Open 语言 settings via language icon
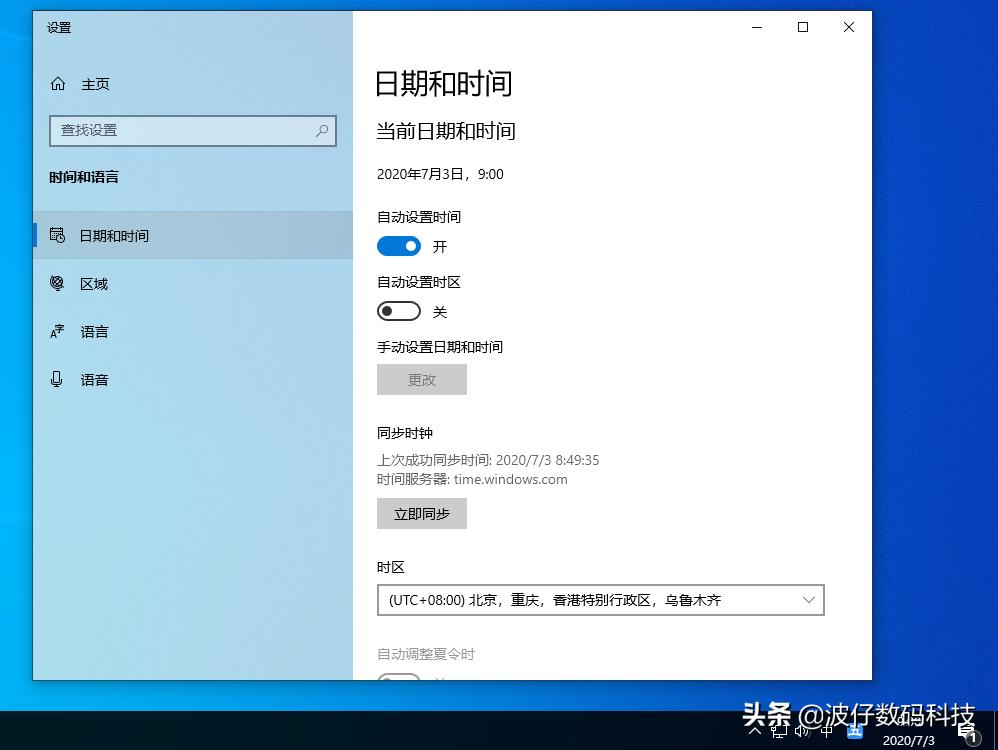Viewport: 998px width, 750px height. tap(57, 332)
